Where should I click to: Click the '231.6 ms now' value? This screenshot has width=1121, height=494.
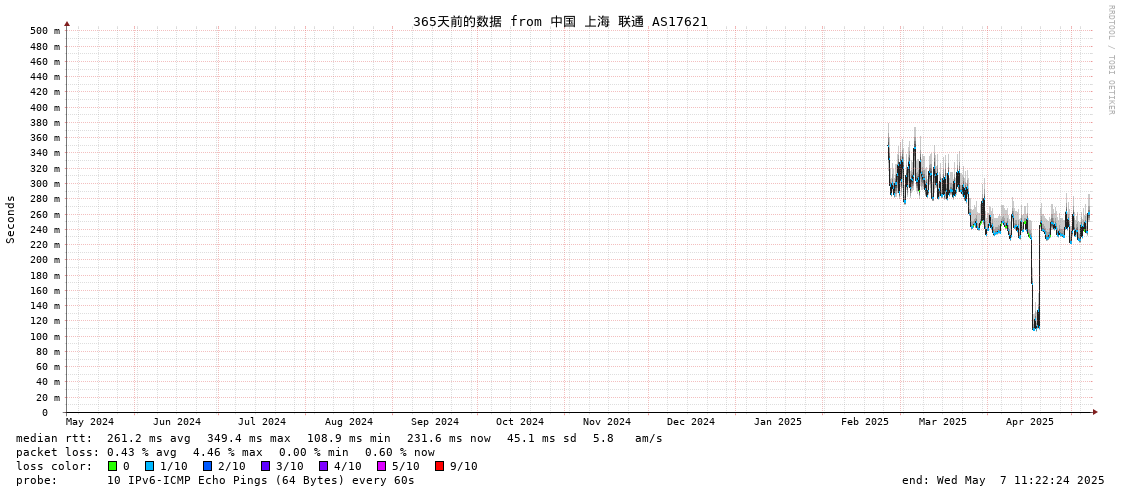449,438
